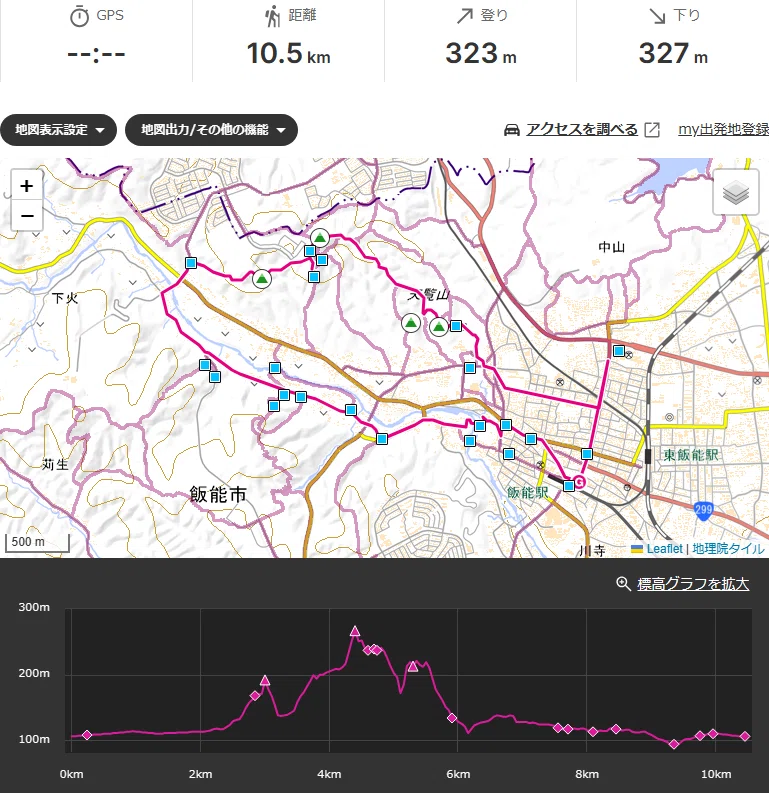The width and height of the screenshot is (769, 793).
Task: Select the northernmost green mountain peak marker
Action: point(320,237)
